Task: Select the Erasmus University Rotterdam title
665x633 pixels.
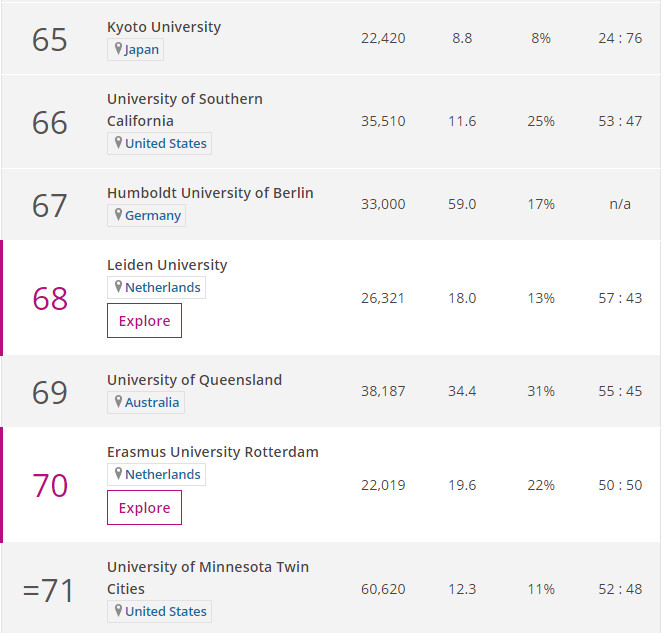Action: click(x=212, y=452)
